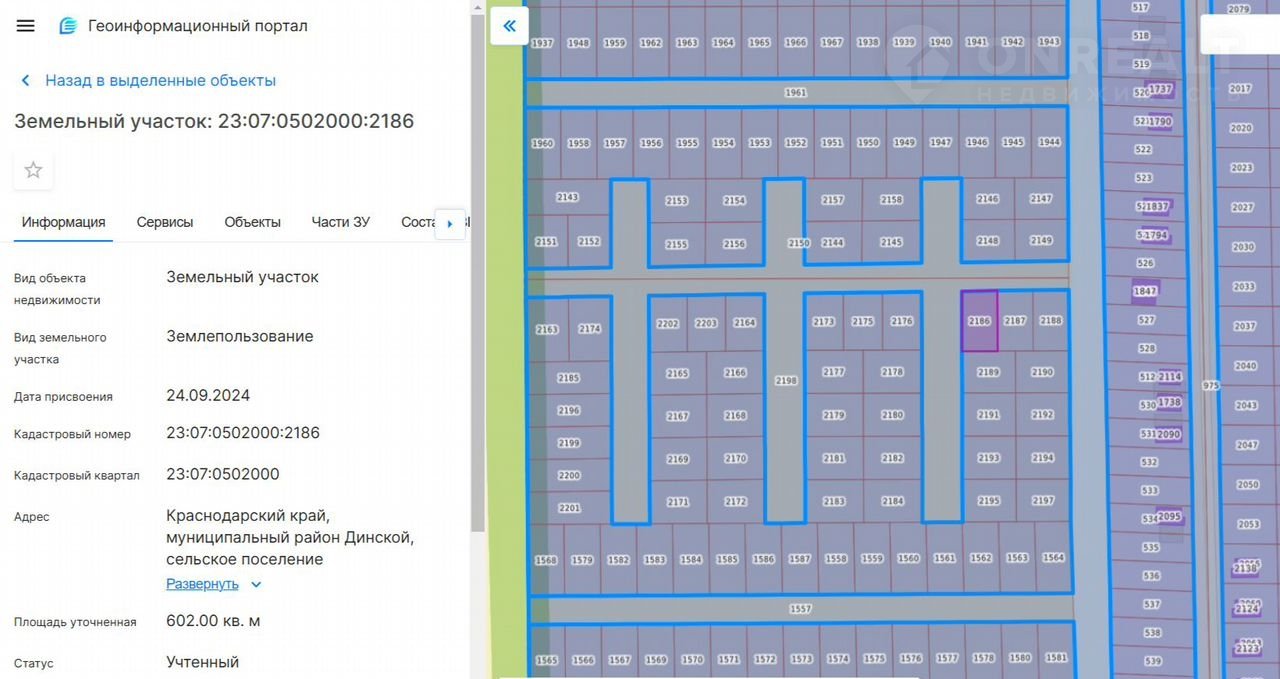1280x679 pixels.
Task: Add parcel to favorites with star
Action: click(33, 170)
